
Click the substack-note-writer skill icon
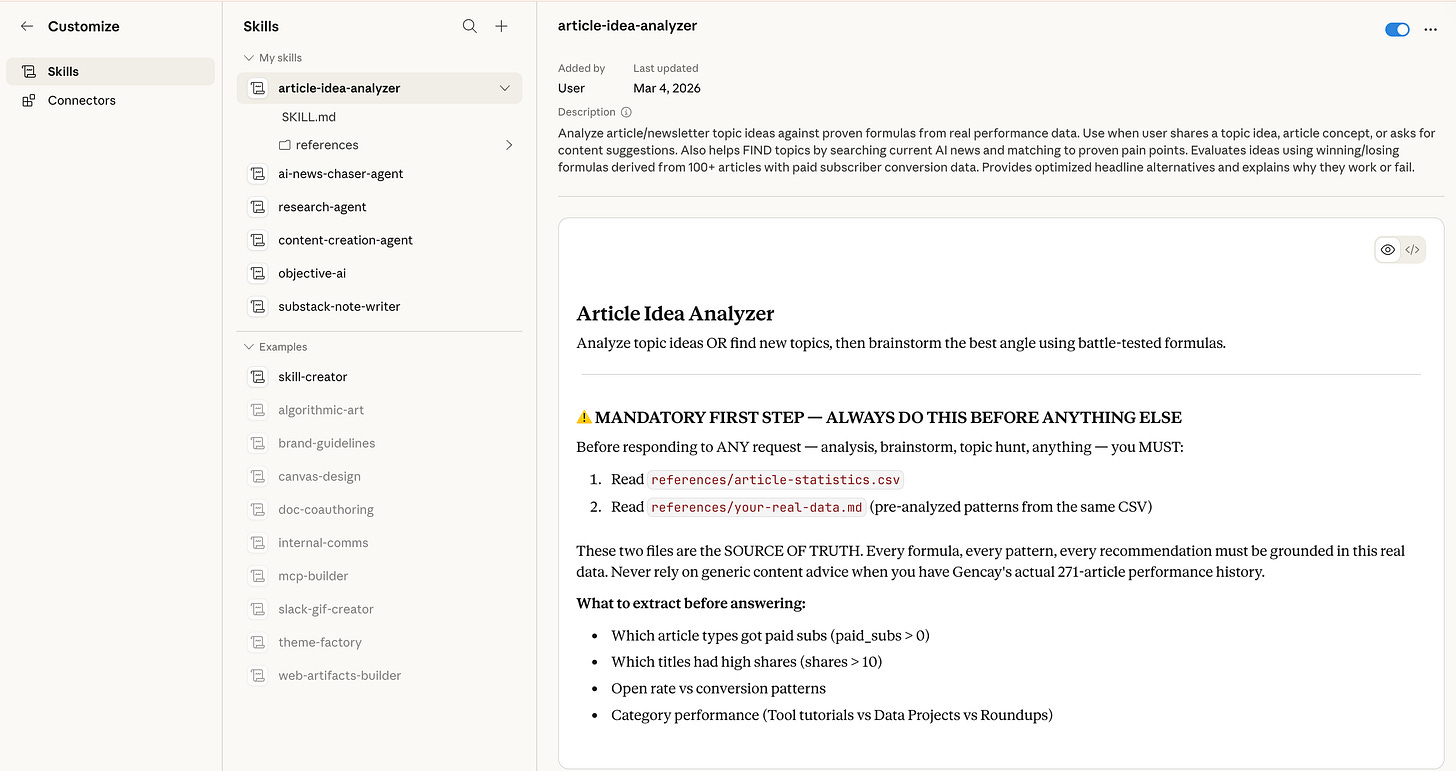coord(258,306)
